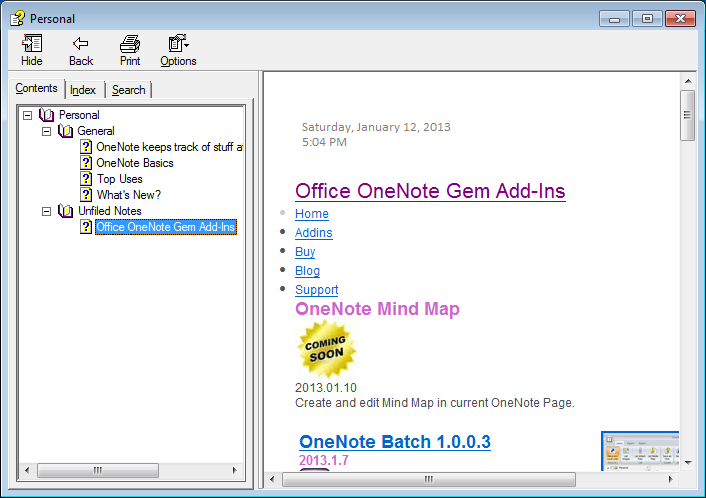Click 'Saturday, January 12, 2013' text
Screen dimensions: 706x498
click(376, 127)
